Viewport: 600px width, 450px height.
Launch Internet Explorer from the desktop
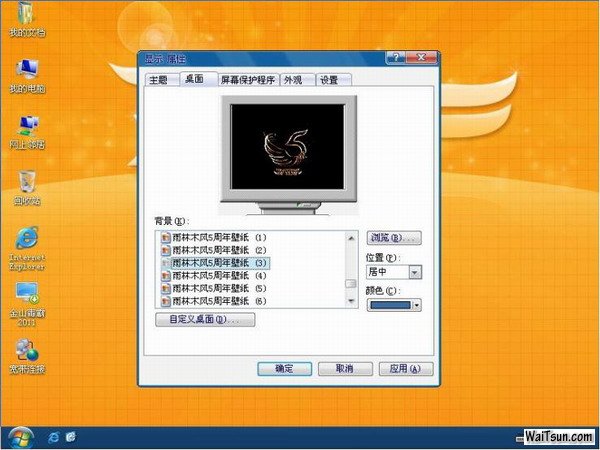(x=26, y=241)
